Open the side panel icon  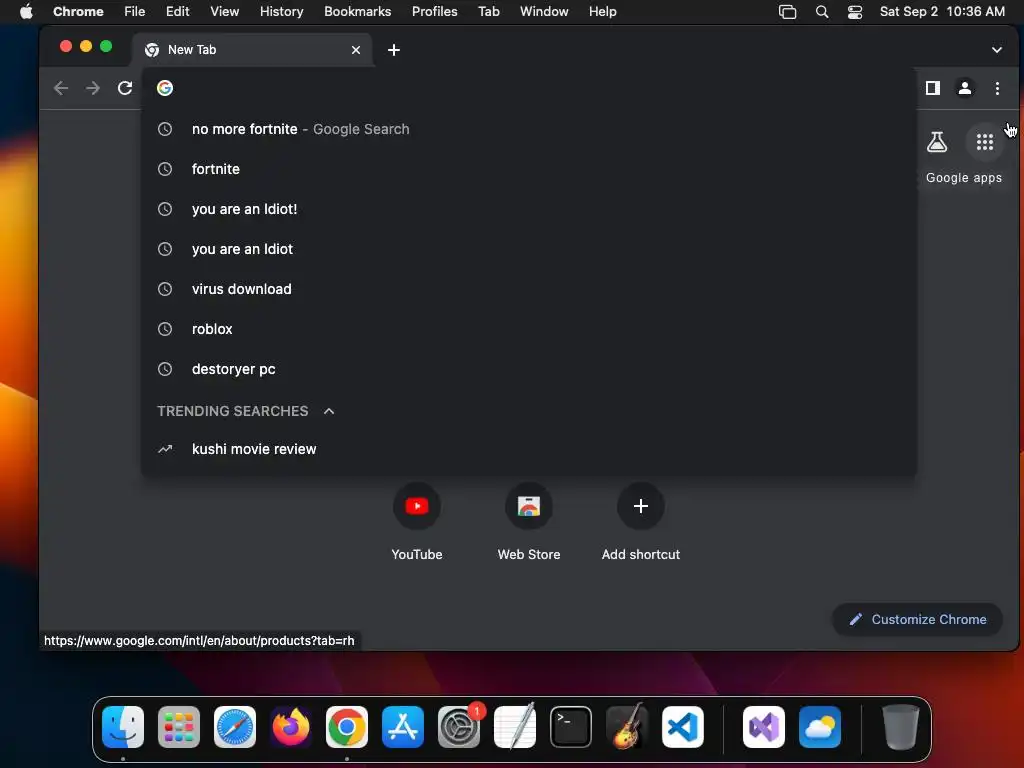click(x=933, y=88)
